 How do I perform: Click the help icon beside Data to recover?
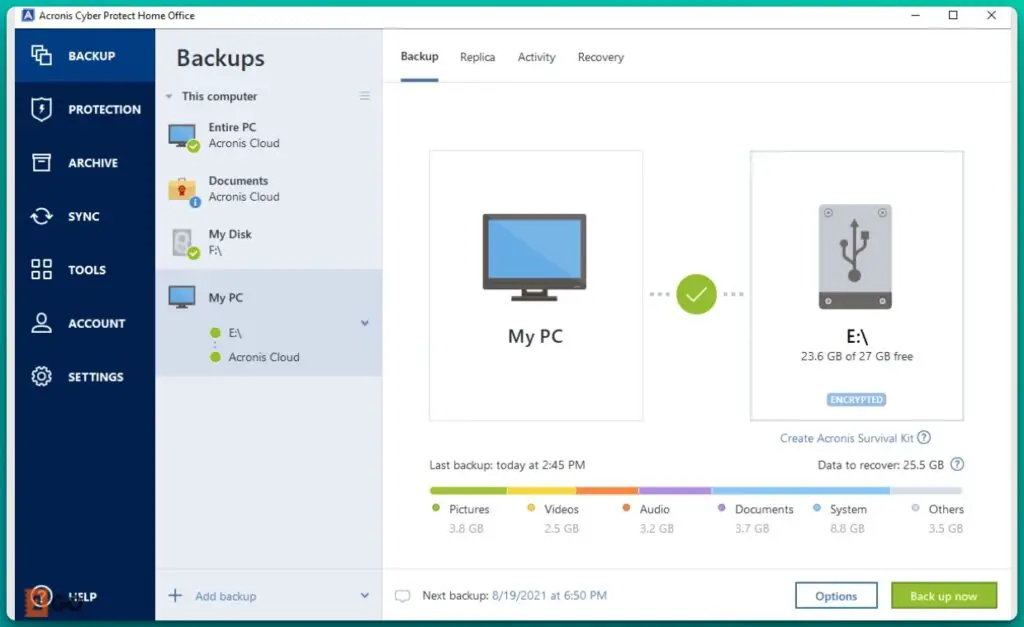click(x=957, y=465)
